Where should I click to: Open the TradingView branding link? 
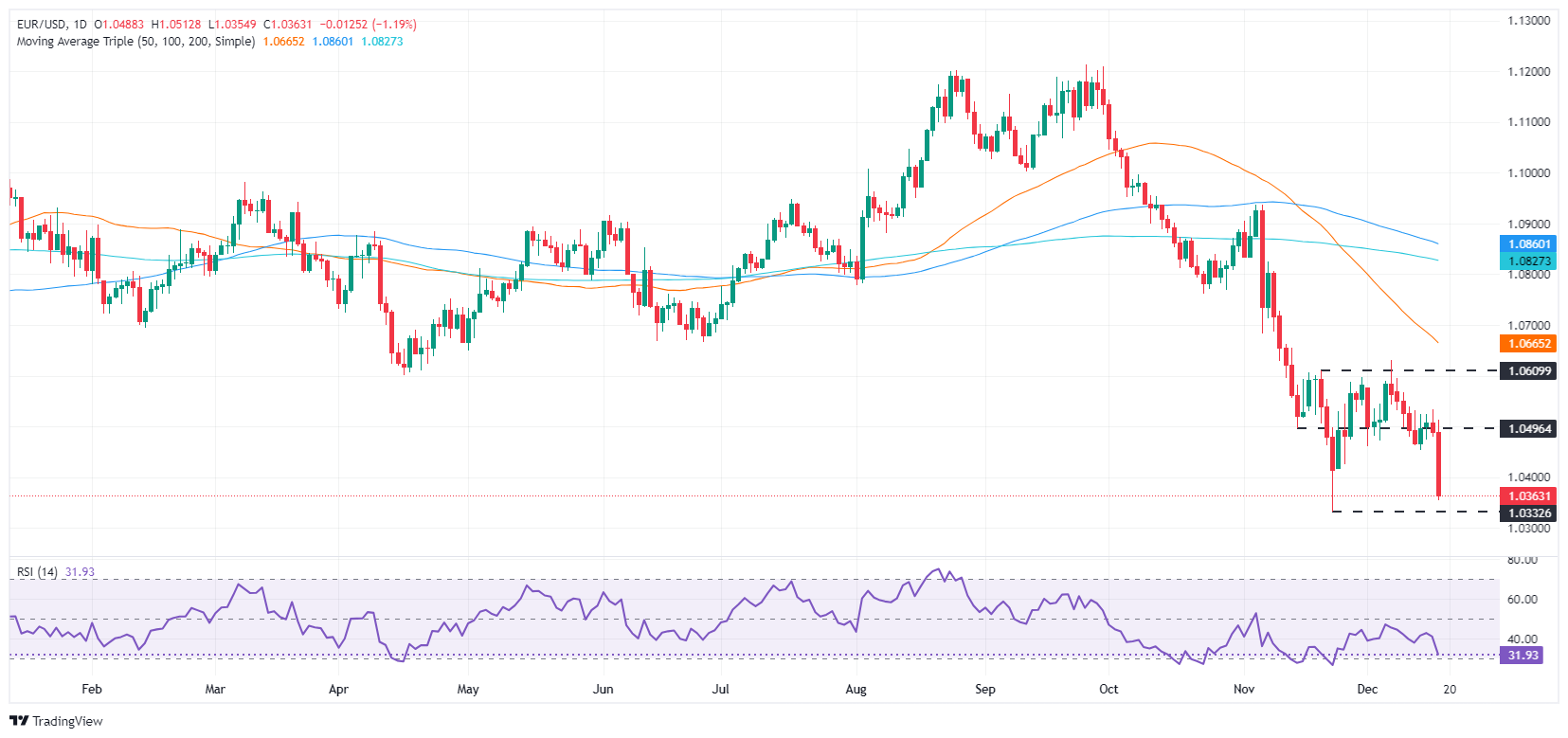[57, 721]
